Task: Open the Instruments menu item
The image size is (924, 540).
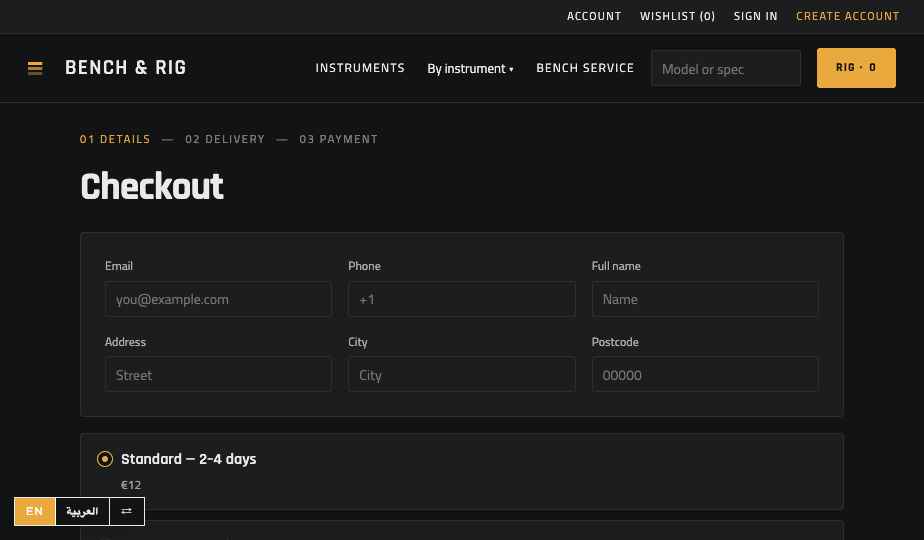Action: click(360, 68)
